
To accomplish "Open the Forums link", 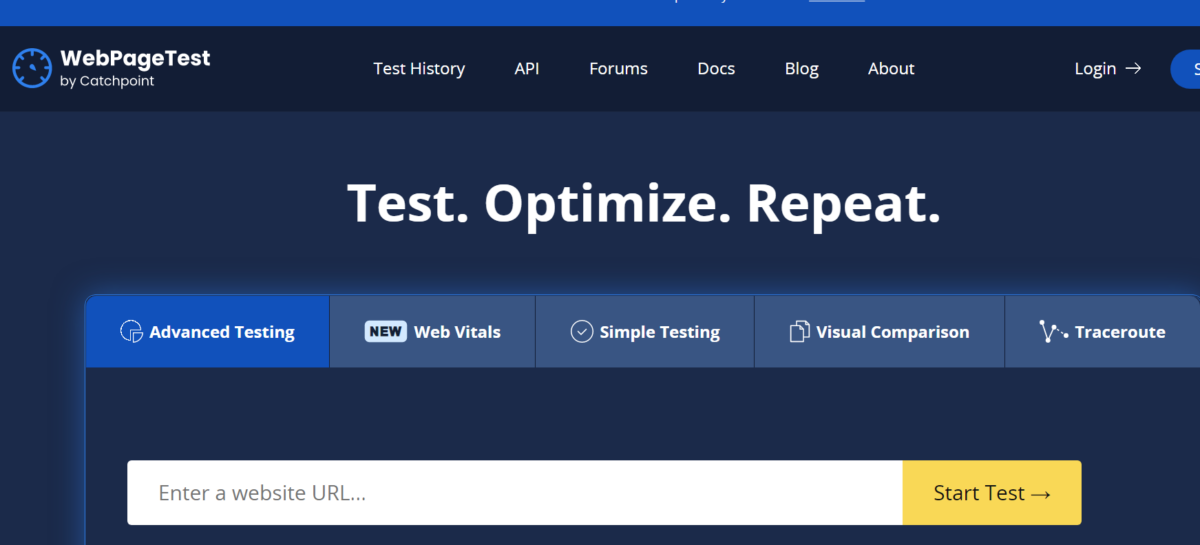I will 618,68.
